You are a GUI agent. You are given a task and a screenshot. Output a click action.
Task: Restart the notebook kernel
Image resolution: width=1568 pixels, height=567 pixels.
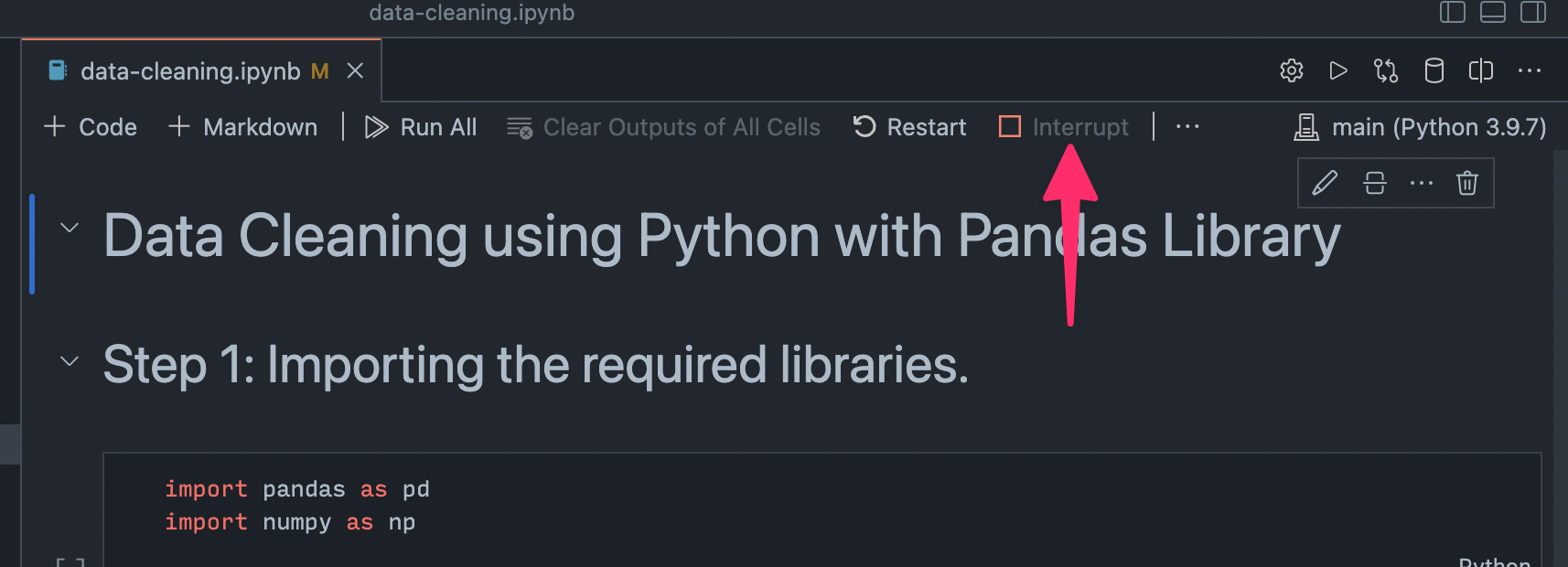point(909,126)
